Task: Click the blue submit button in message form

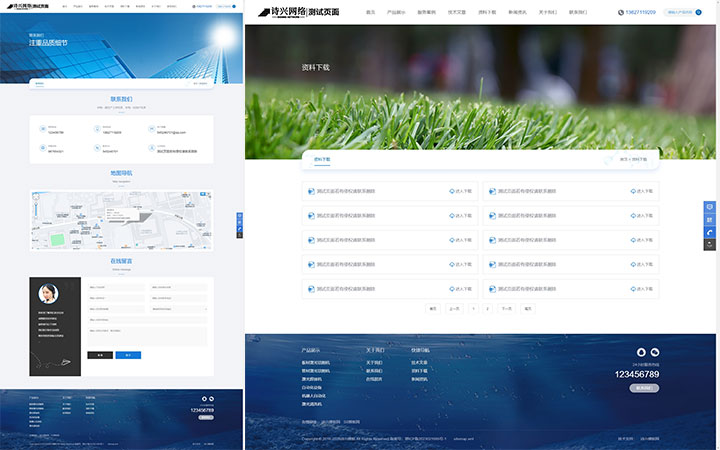Action: pos(128,355)
